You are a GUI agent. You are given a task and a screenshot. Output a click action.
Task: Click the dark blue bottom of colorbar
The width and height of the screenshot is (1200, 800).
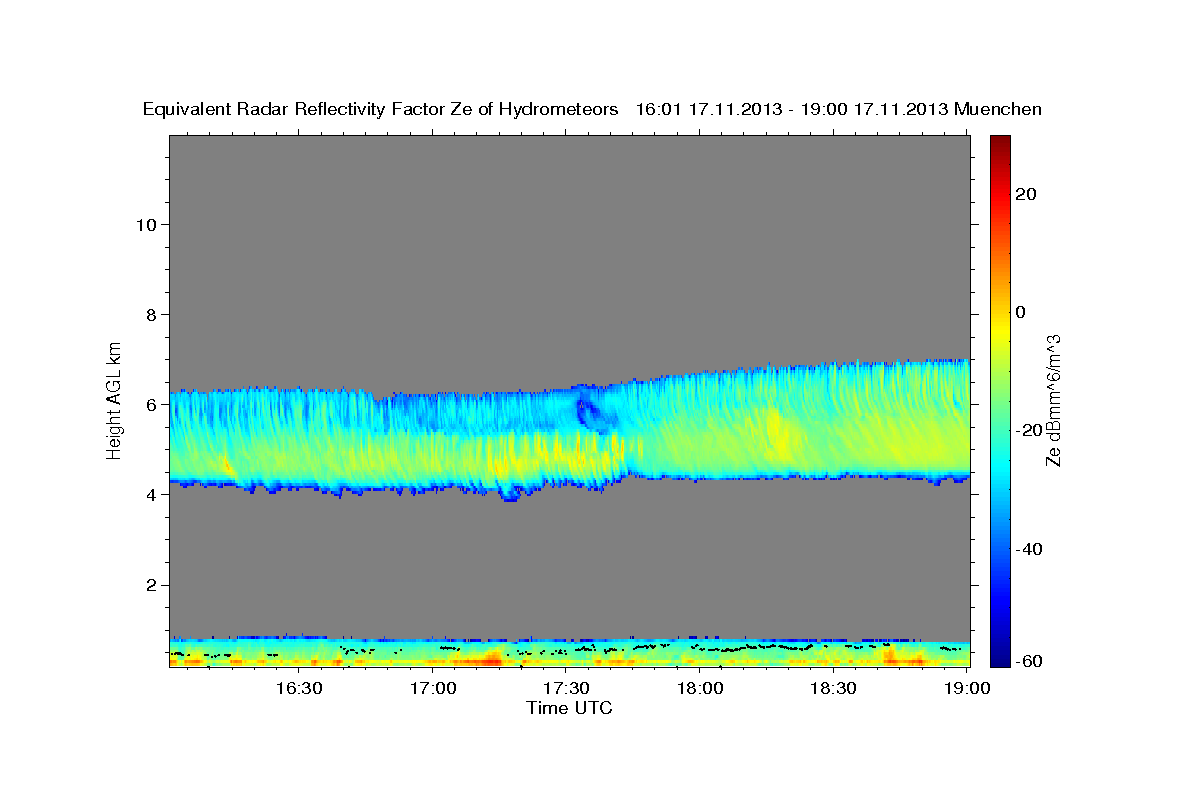pos(1000,655)
